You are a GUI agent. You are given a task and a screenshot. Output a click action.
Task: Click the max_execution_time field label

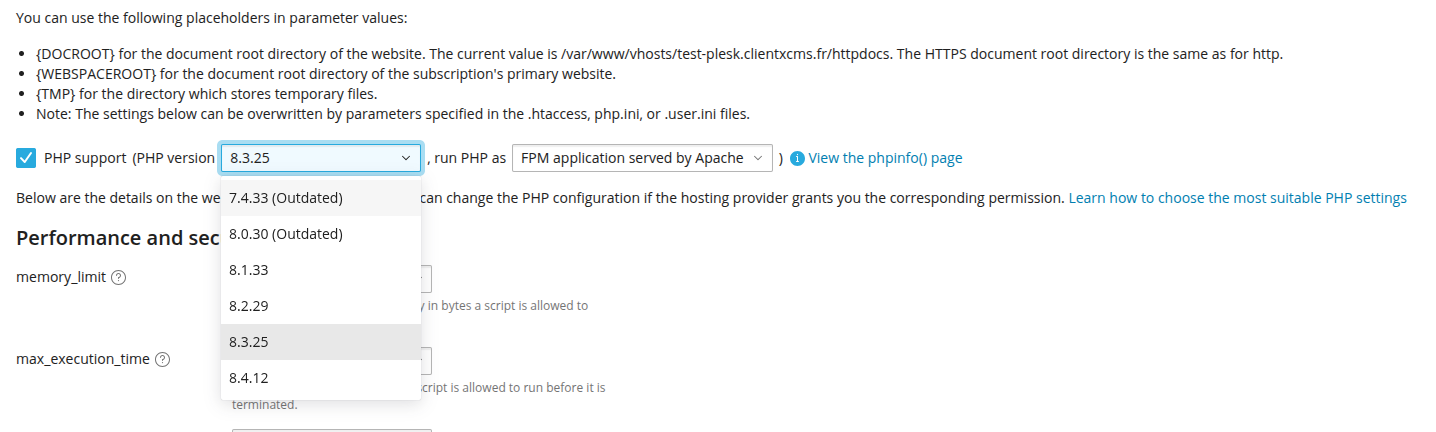(x=83, y=359)
